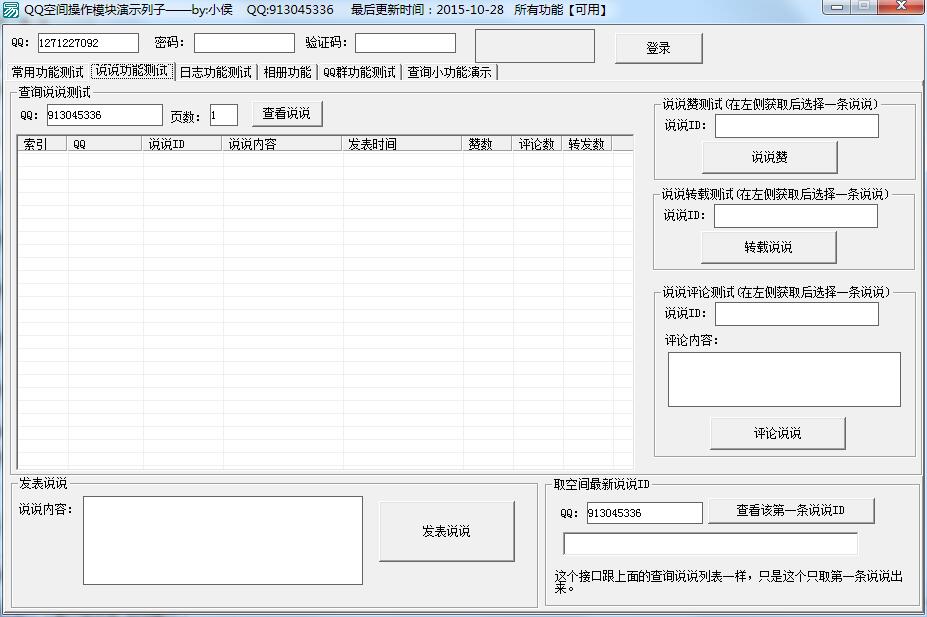Open the 日志功能测试 tab
927x617 pixels.
coord(216,72)
